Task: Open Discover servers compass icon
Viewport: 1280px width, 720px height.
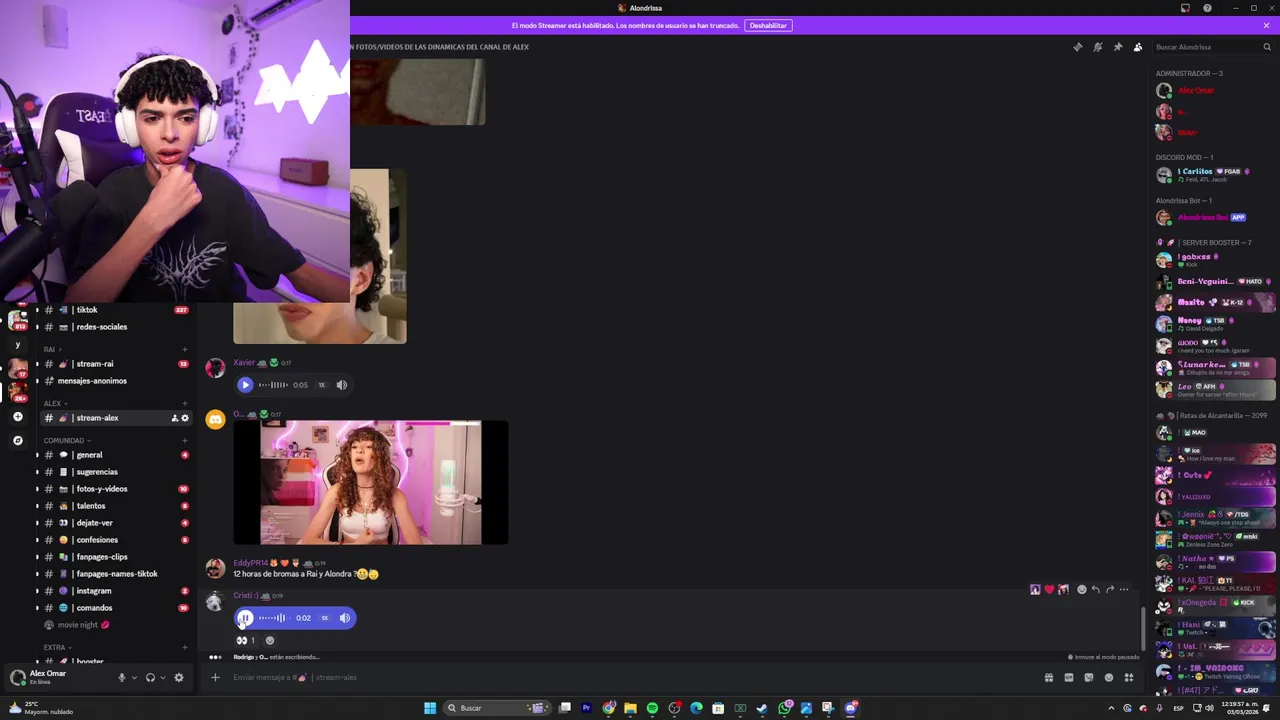Action: [x=17, y=440]
